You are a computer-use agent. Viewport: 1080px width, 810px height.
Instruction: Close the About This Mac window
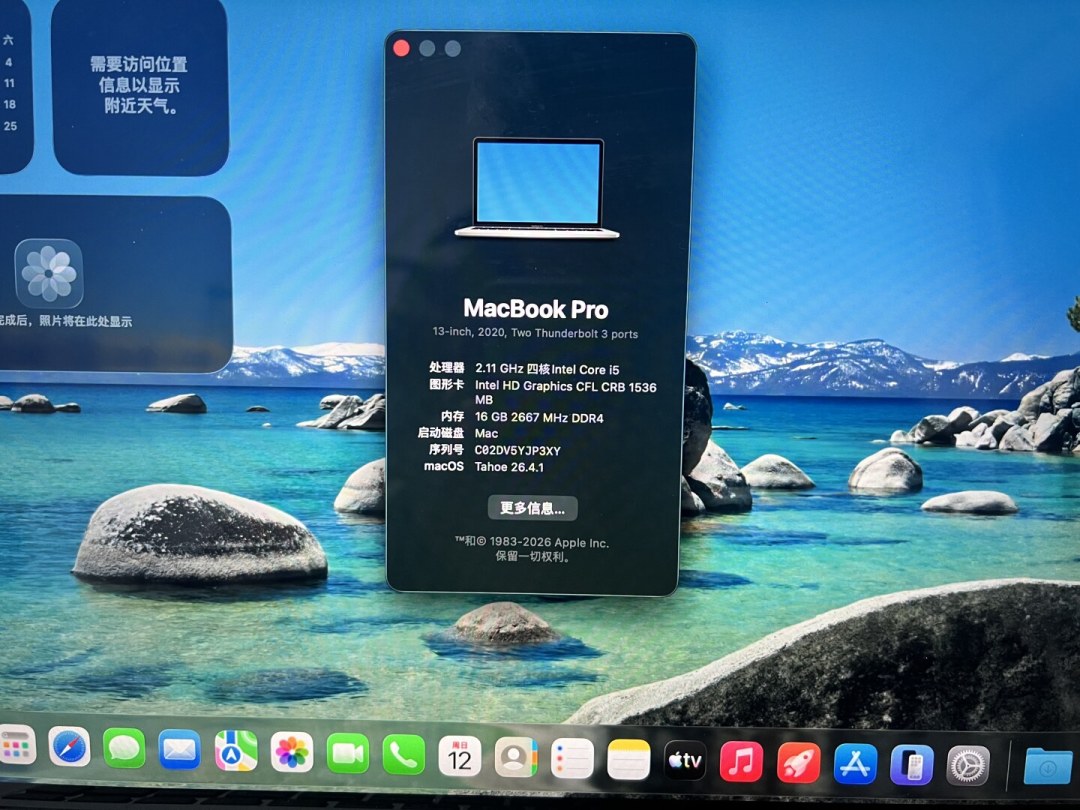tap(402, 48)
